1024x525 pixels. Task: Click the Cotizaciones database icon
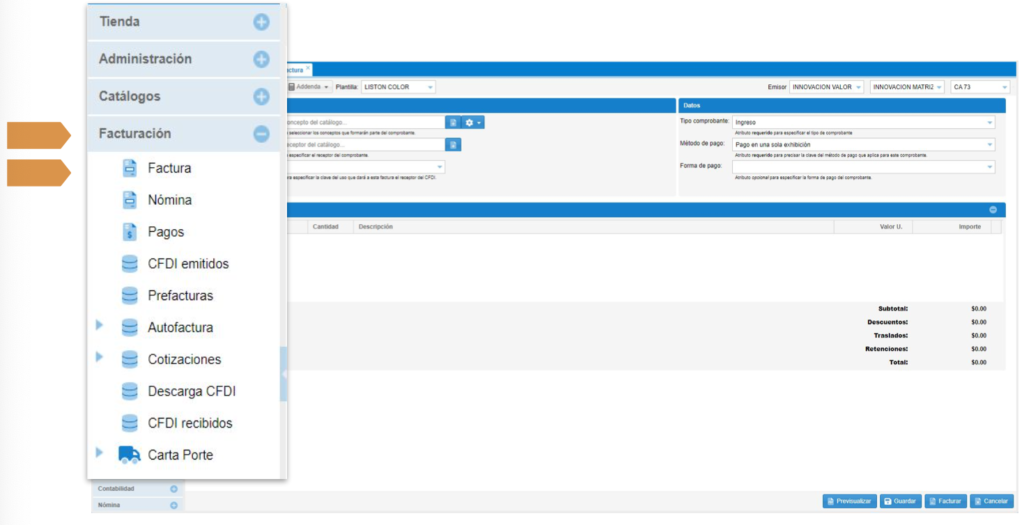[130, 360]
